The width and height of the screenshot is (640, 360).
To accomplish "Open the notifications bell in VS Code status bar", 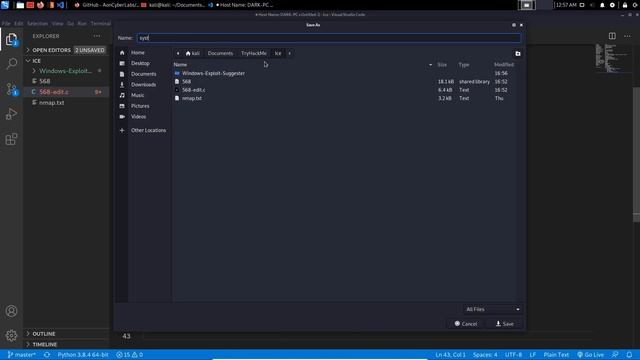I will (x=629, y=355).
